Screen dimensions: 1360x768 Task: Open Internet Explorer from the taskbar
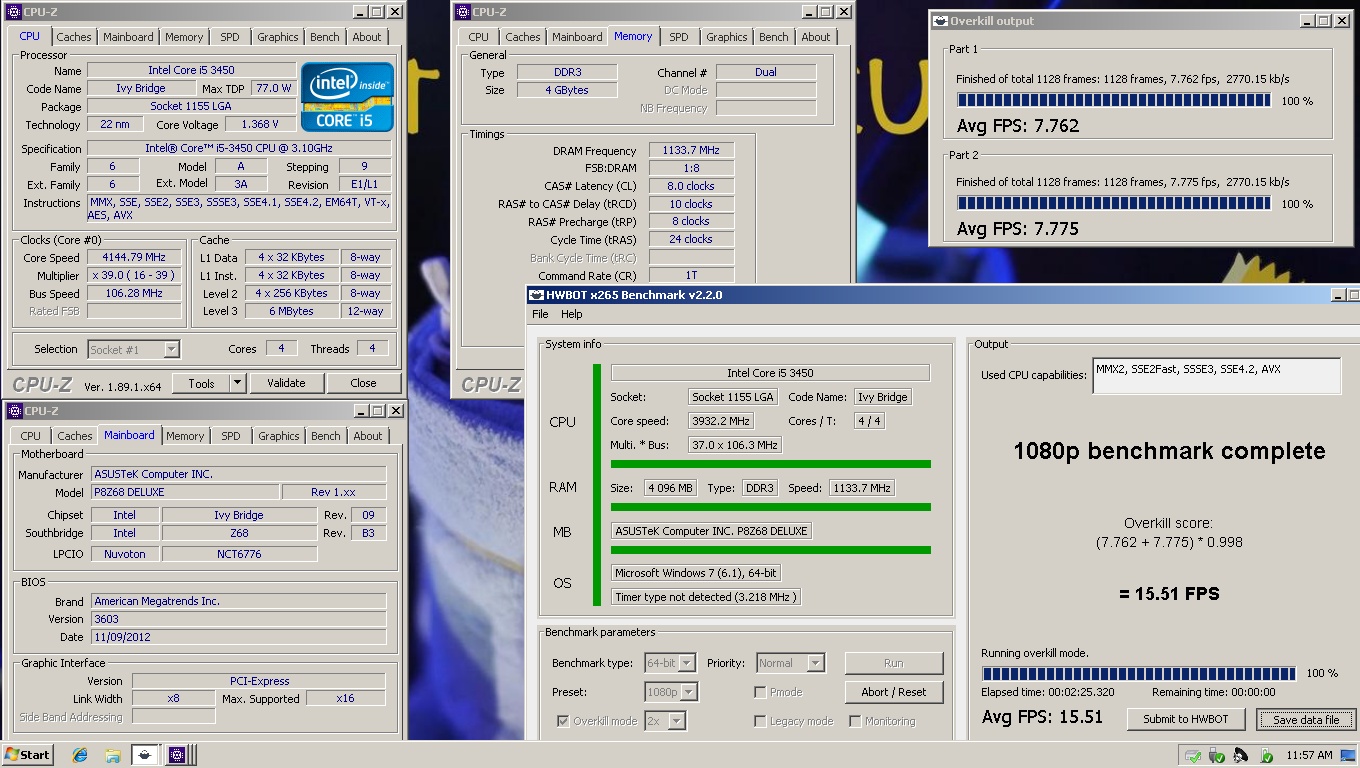click(80, 755)
